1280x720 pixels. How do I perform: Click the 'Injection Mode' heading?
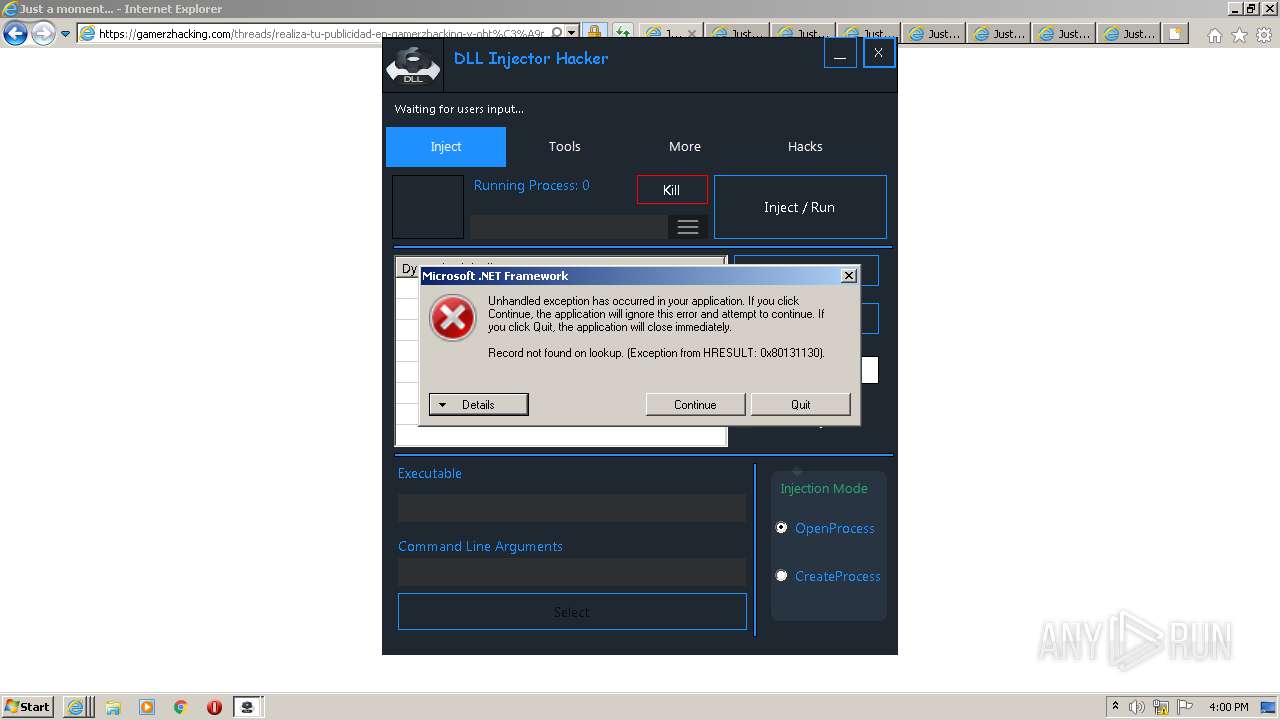(824, 488)
